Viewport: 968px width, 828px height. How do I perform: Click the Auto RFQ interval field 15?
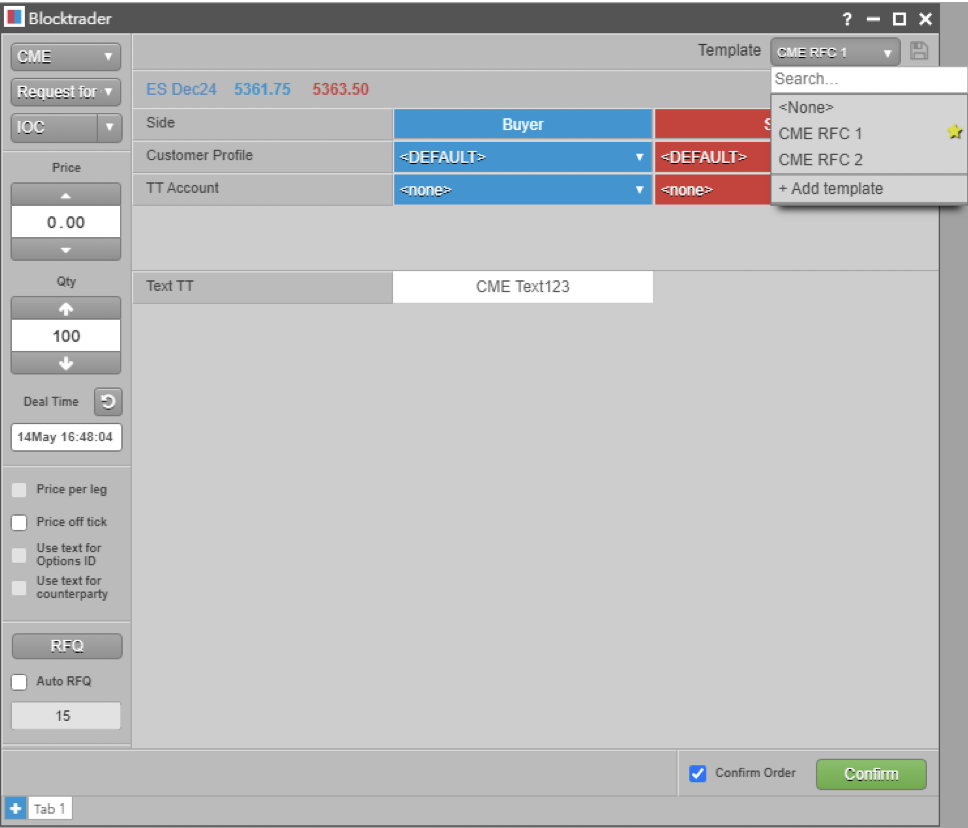click(x=65, y=716)
